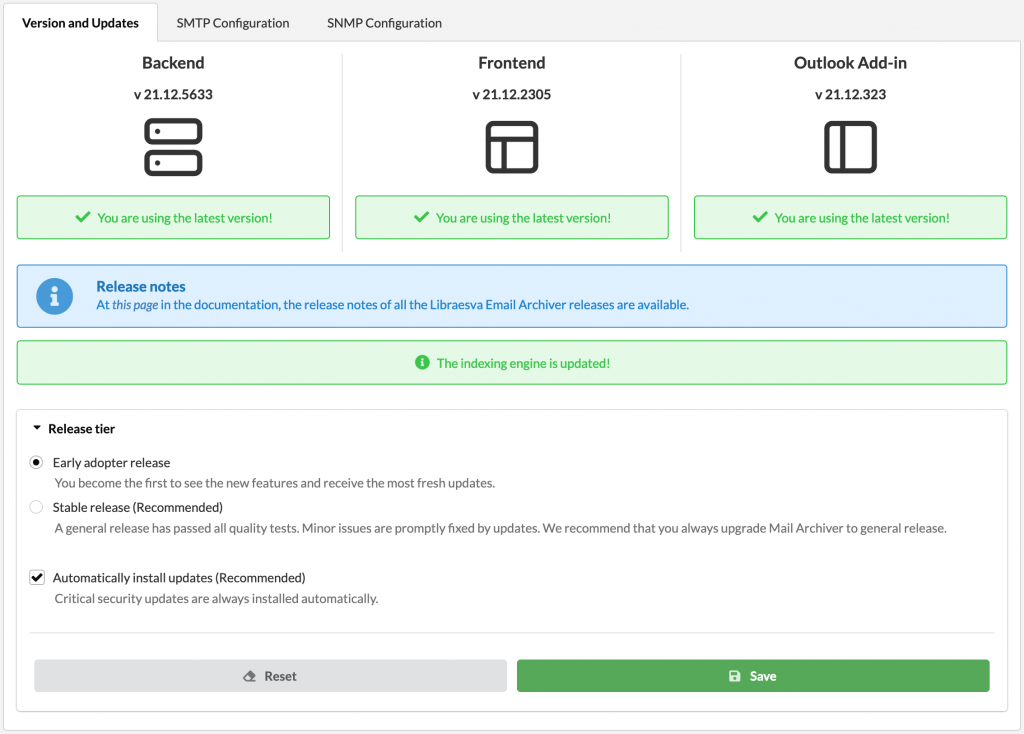Click 'A general release has passed all quality tests' description
This screenshot has height=734, width=1024.
tap(500, 528)
